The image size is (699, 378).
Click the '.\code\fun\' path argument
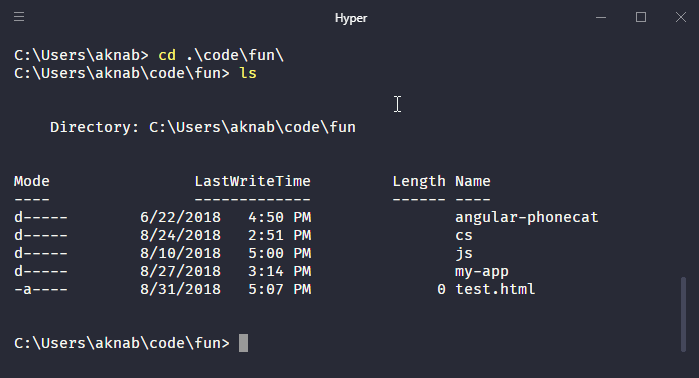(235, 55)
